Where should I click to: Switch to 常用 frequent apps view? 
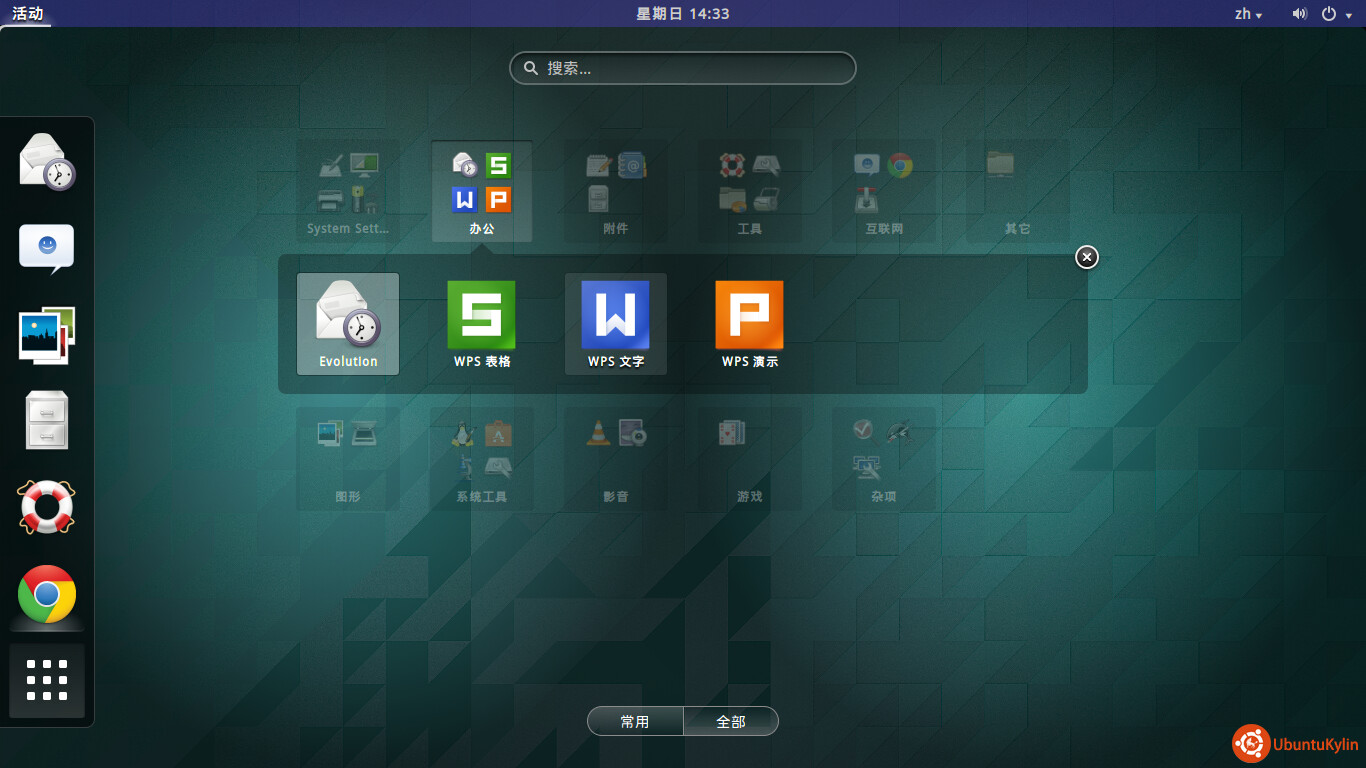tap(635, 721)
